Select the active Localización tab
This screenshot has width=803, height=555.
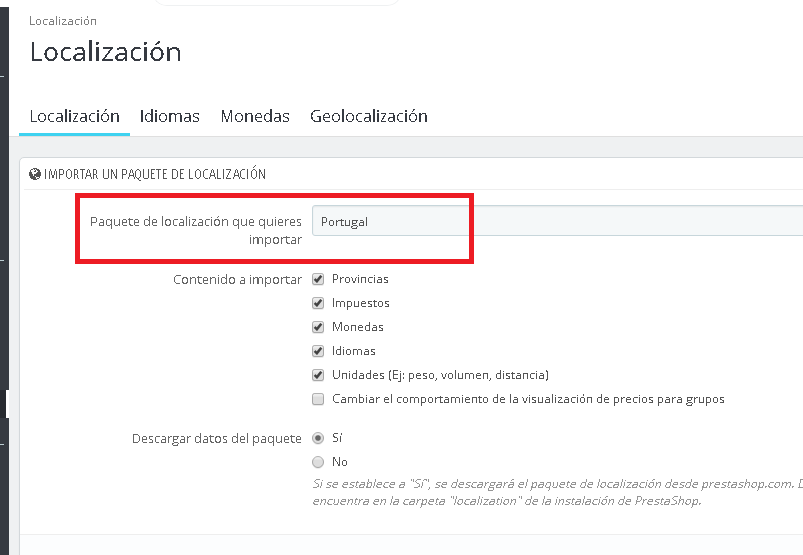tap(75, 116)
